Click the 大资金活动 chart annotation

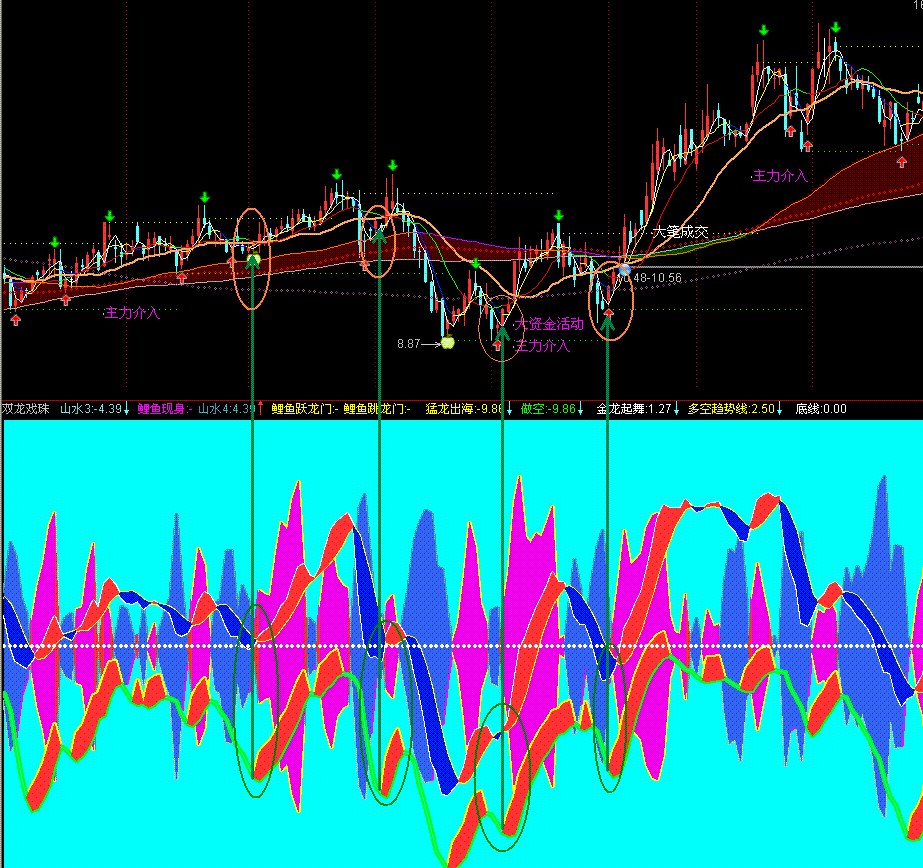549,324
